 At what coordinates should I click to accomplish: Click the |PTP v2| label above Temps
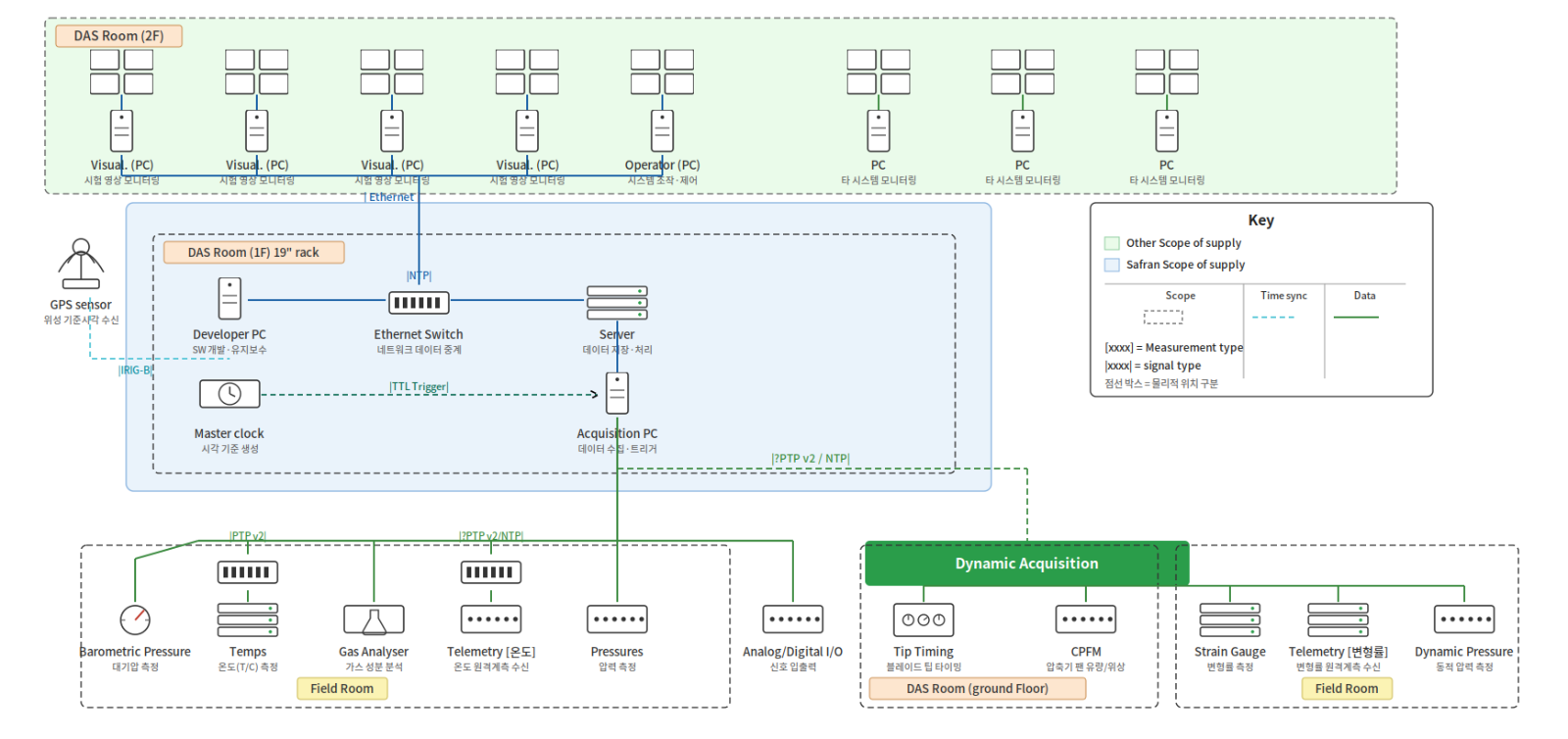pyautogui.click(x=247, y=536)
